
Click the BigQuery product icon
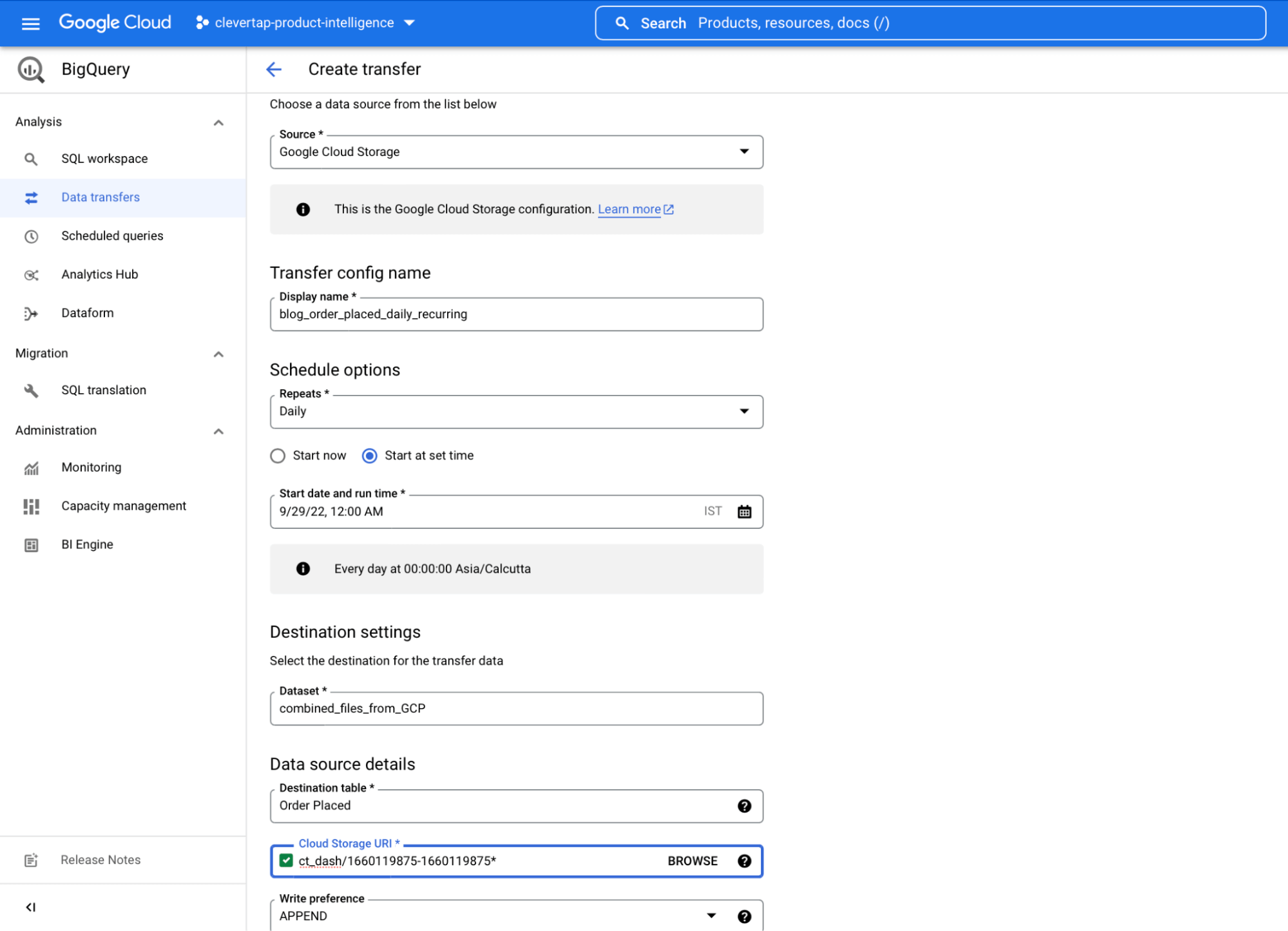click(31, 70)
